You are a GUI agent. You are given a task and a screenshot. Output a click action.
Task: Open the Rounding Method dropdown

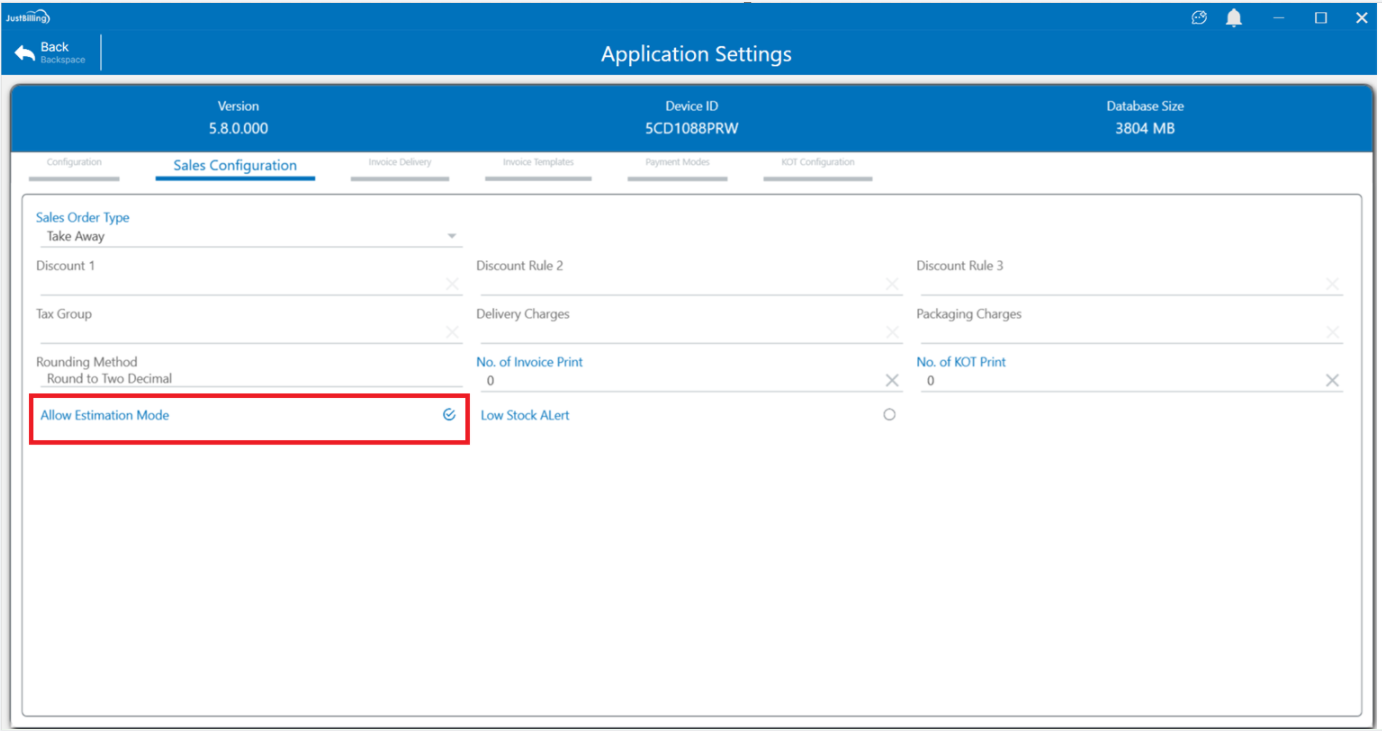click(250, 379)
